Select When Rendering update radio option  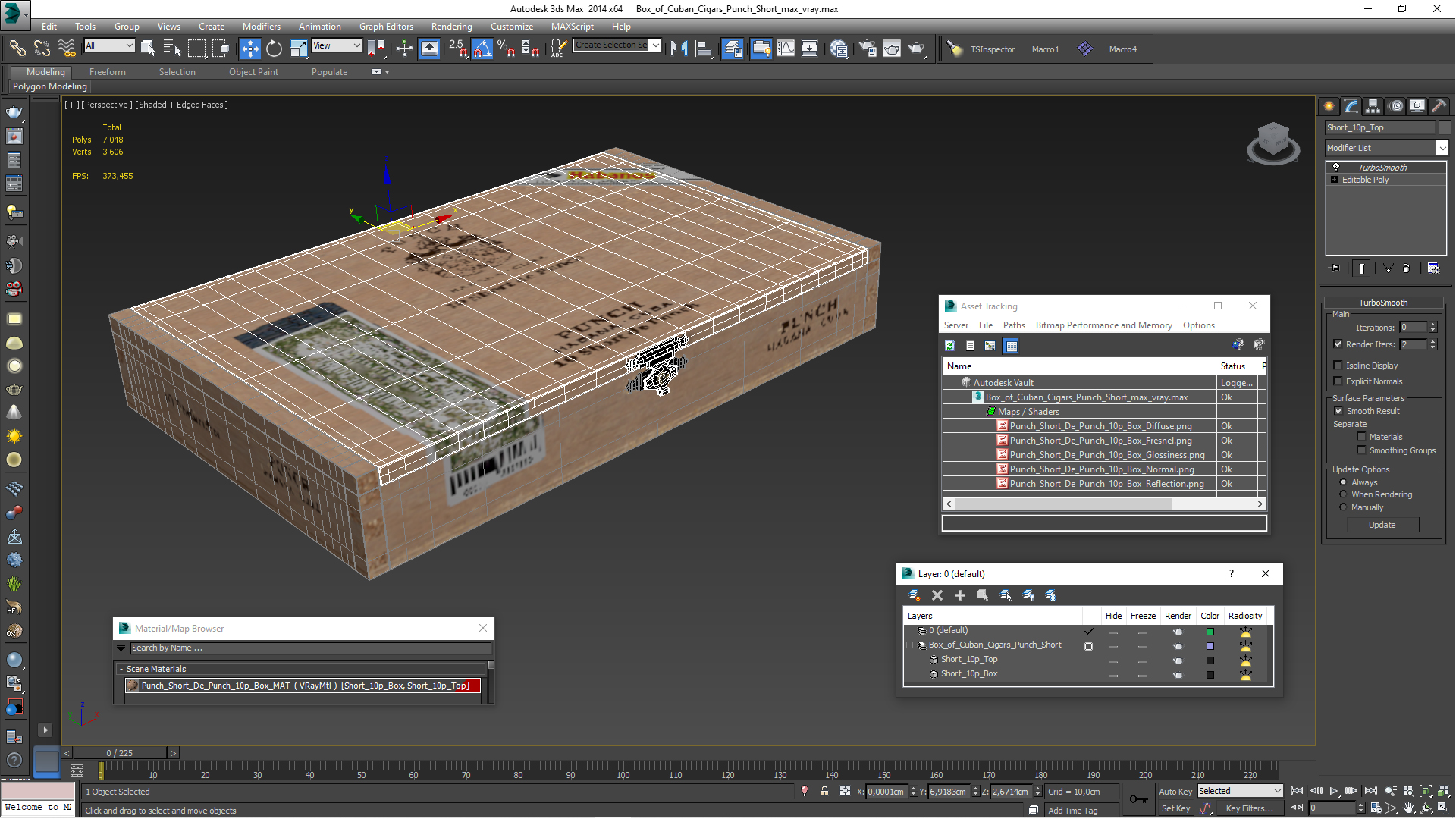coord(1343,494)
